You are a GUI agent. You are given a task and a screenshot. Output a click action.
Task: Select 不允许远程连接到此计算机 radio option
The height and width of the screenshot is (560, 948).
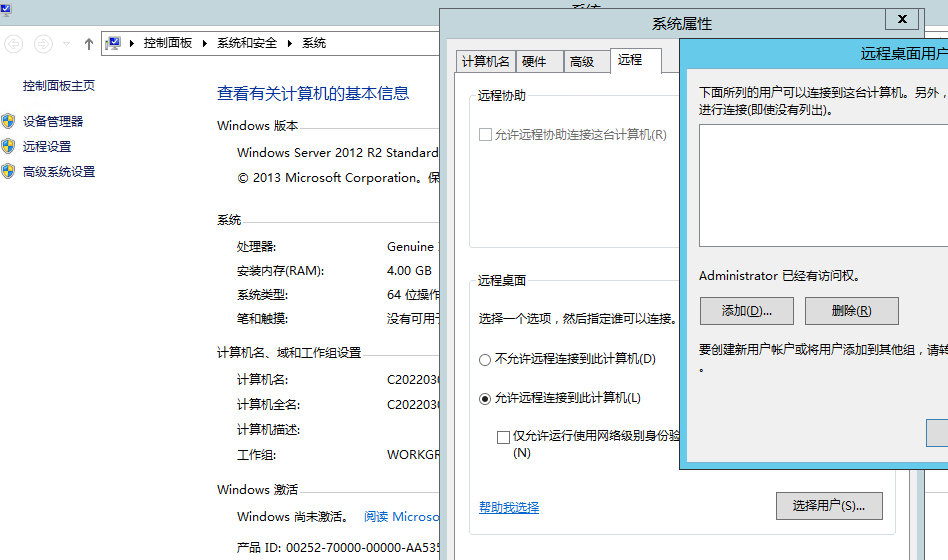pos(485,359)
